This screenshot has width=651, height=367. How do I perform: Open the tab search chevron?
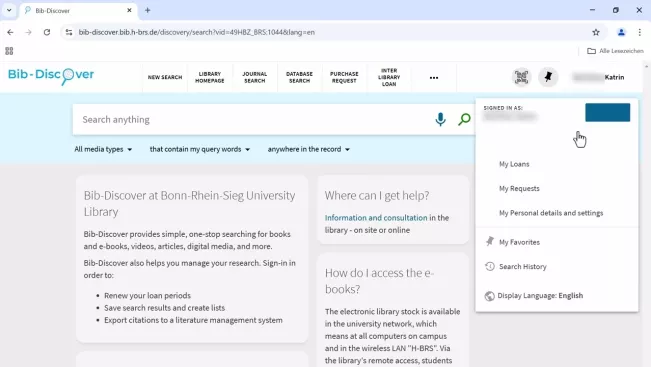click(9, 10)
